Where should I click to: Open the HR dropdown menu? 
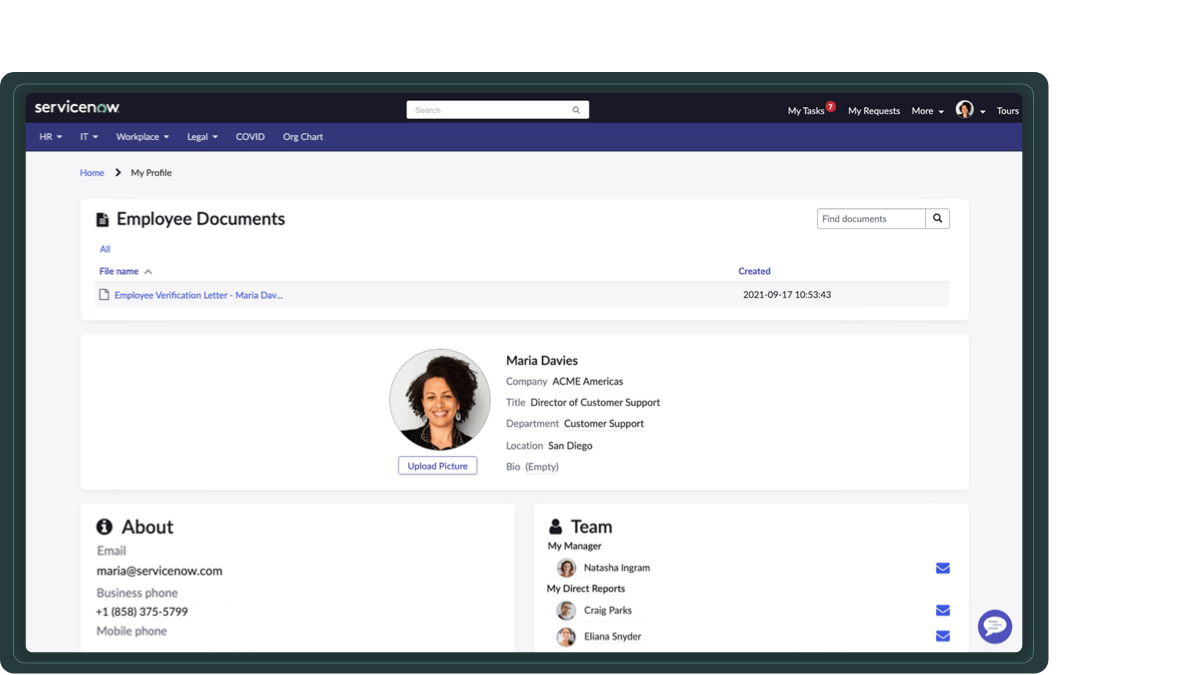49,136
